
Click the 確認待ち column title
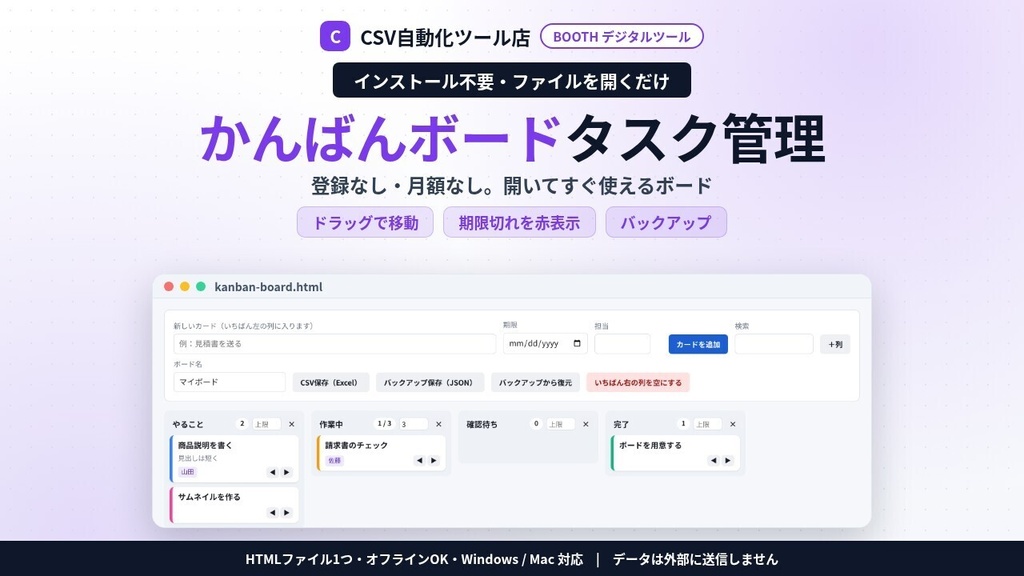coord(482,424)
